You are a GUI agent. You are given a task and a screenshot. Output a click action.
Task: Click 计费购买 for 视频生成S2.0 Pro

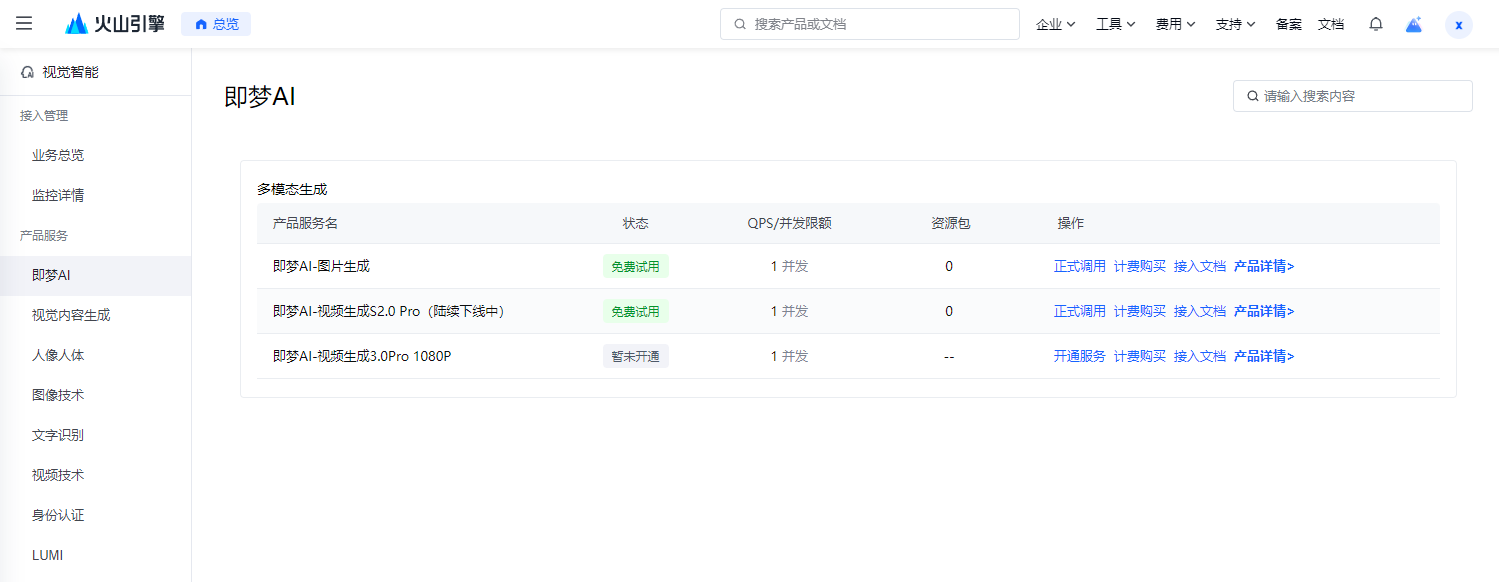click(1140, 311)
